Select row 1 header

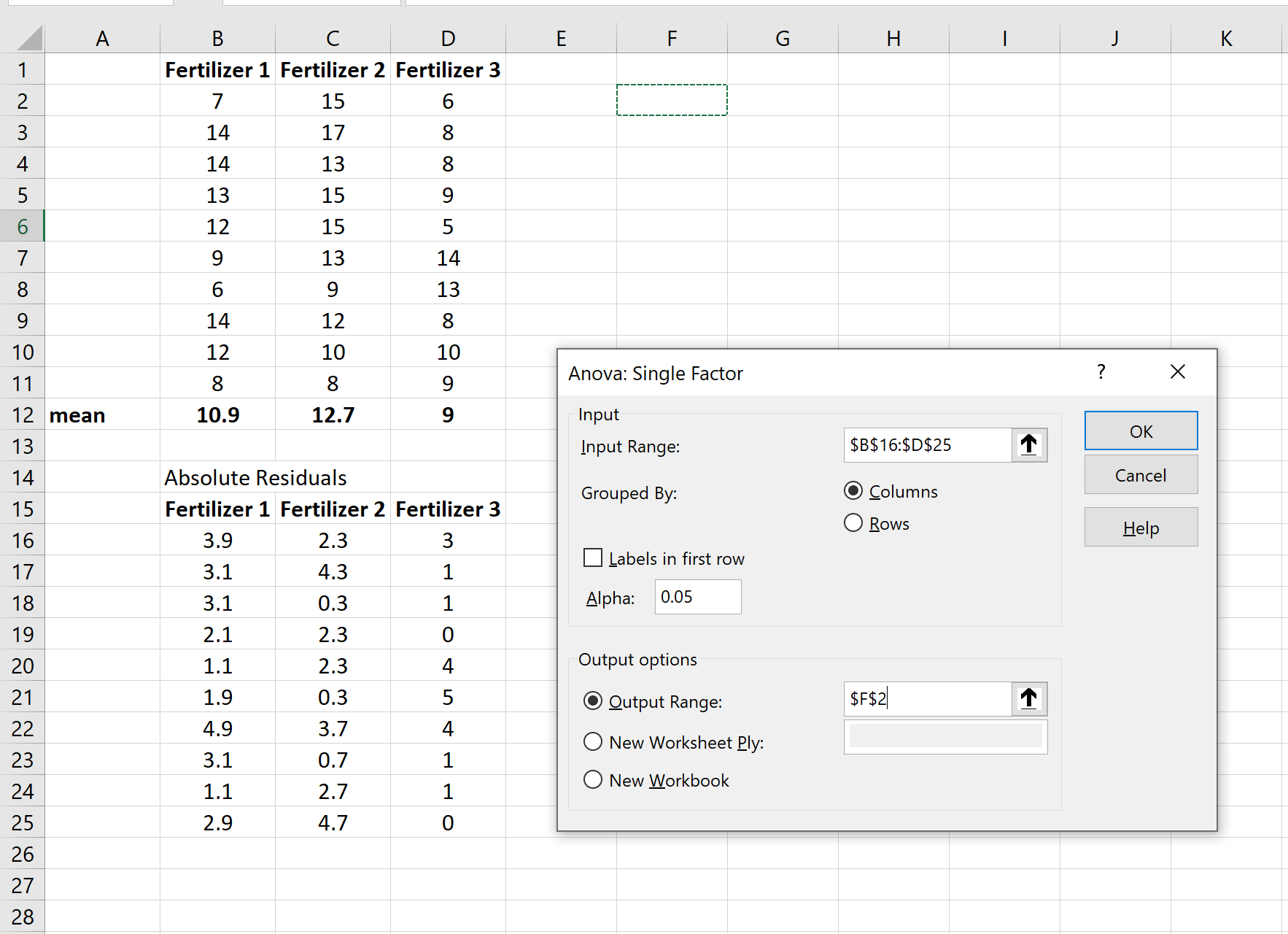click(22, 69)
